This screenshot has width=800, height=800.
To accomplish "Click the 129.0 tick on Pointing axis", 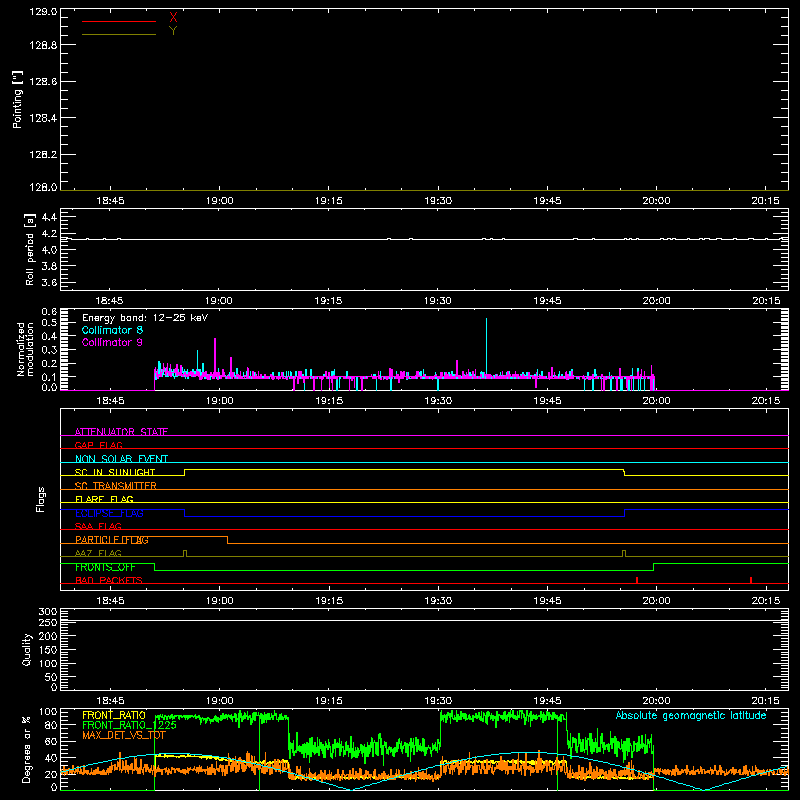I will pos(43,11).
